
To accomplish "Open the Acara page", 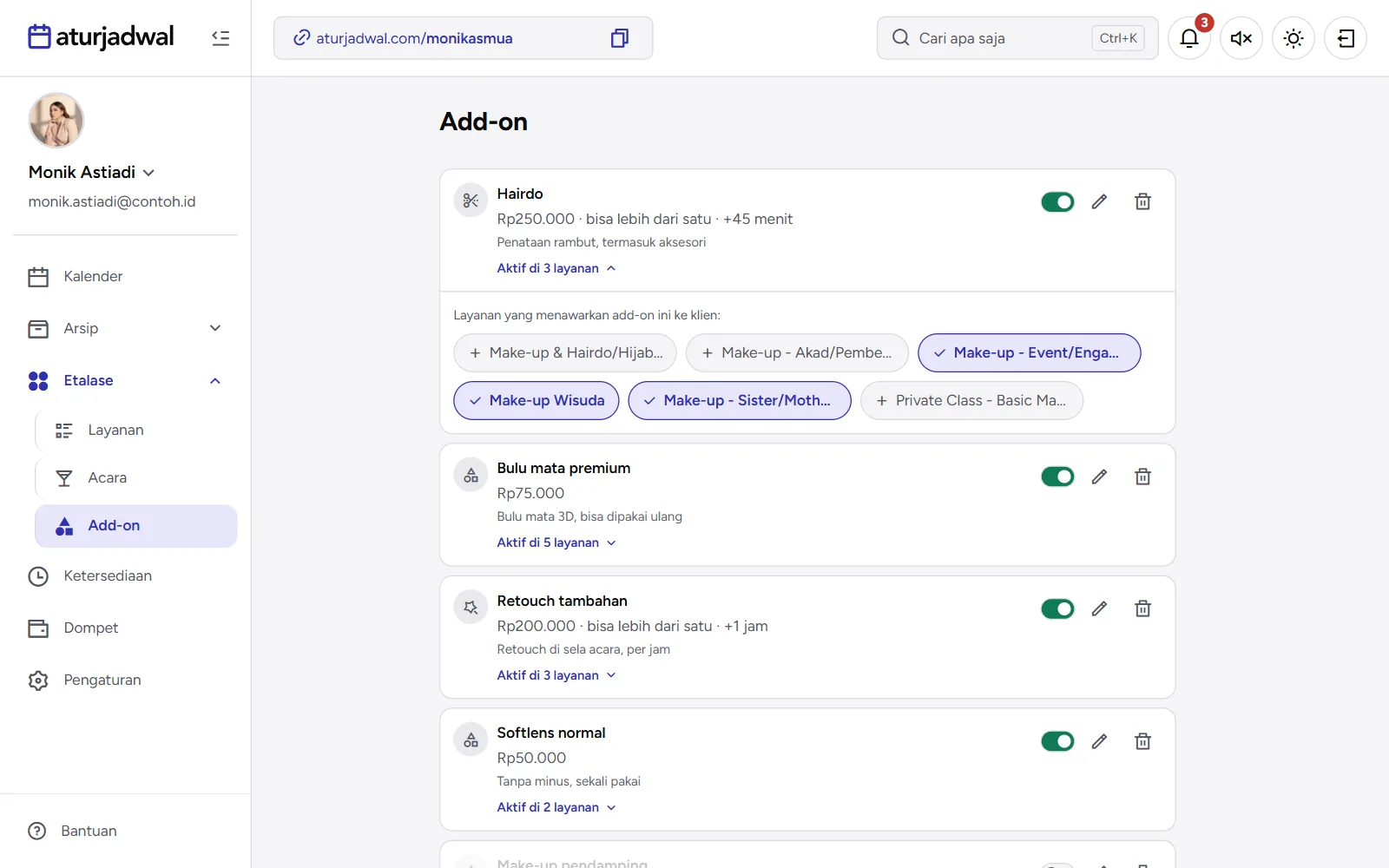I will [136, 478].
